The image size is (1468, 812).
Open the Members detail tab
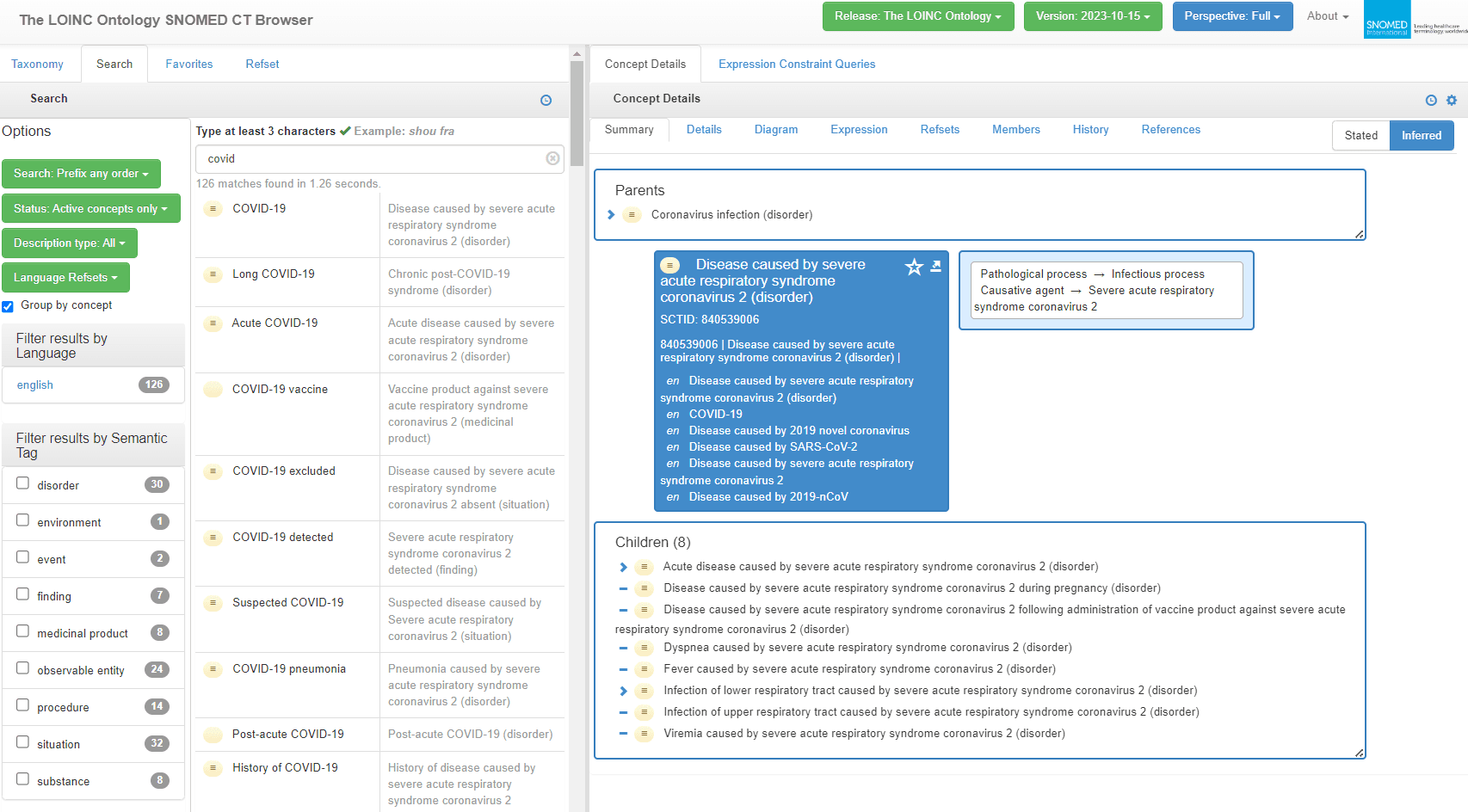click(x=1015, y=130)
